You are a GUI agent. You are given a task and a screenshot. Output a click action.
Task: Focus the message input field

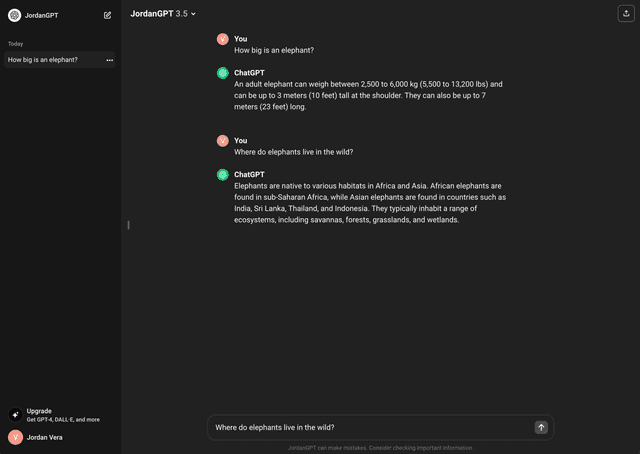[370, 427]
